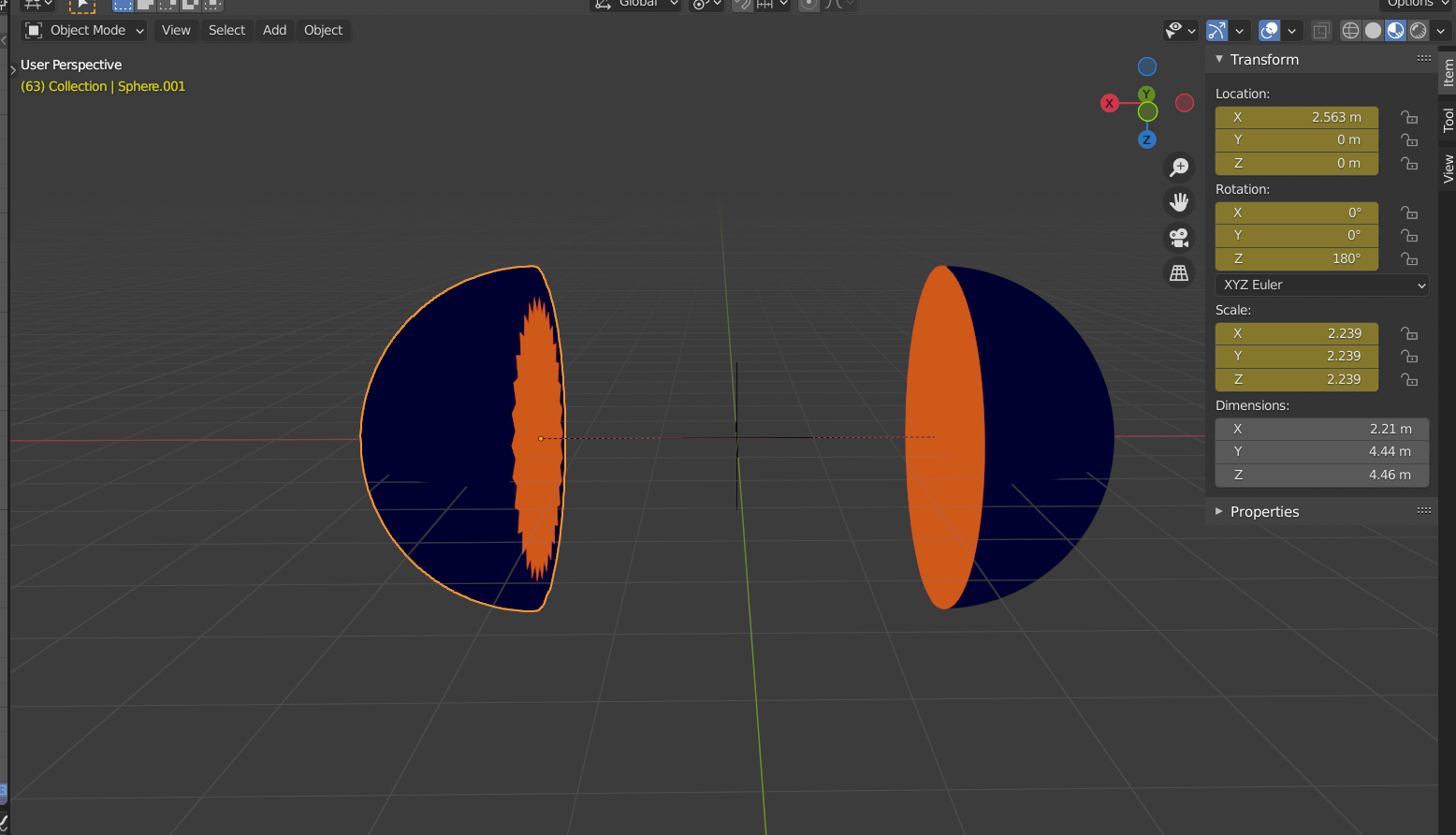Click the "(63) Collection | Sphere.001" overlay text
1456x835 pixels.
tap(103, 86)
